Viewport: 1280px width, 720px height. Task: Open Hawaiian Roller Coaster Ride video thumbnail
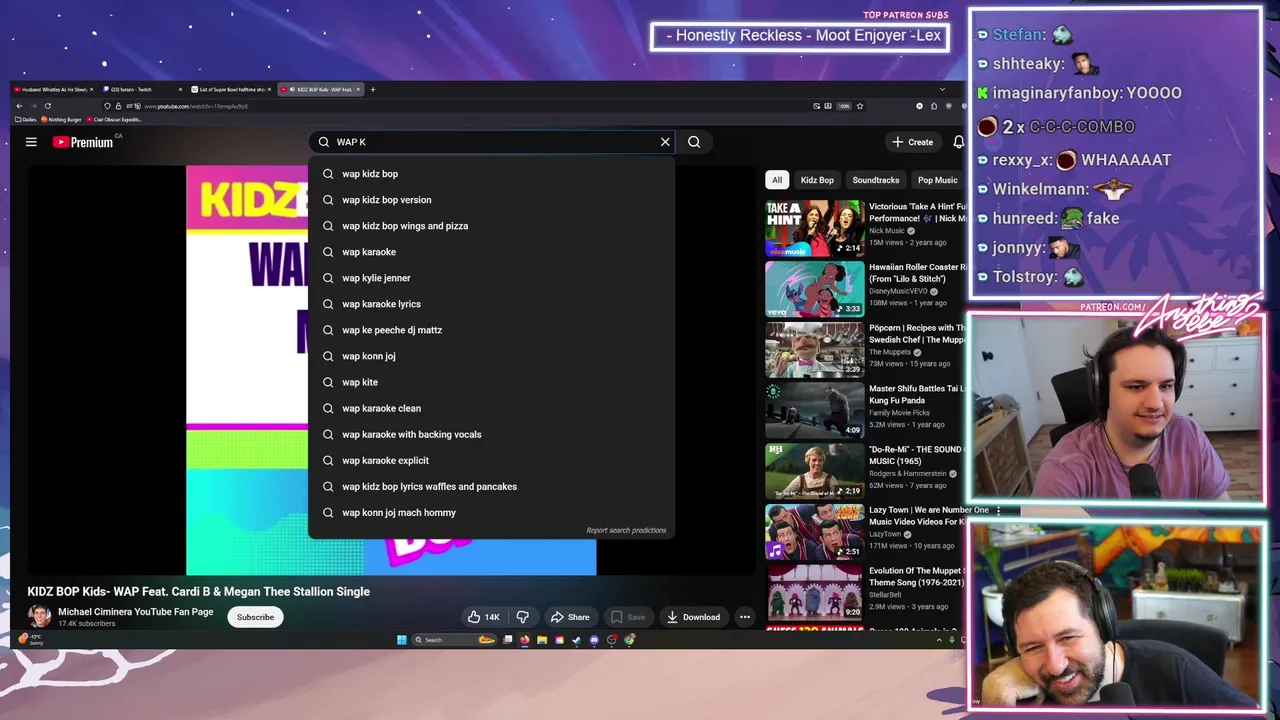(x=815, y=289)
